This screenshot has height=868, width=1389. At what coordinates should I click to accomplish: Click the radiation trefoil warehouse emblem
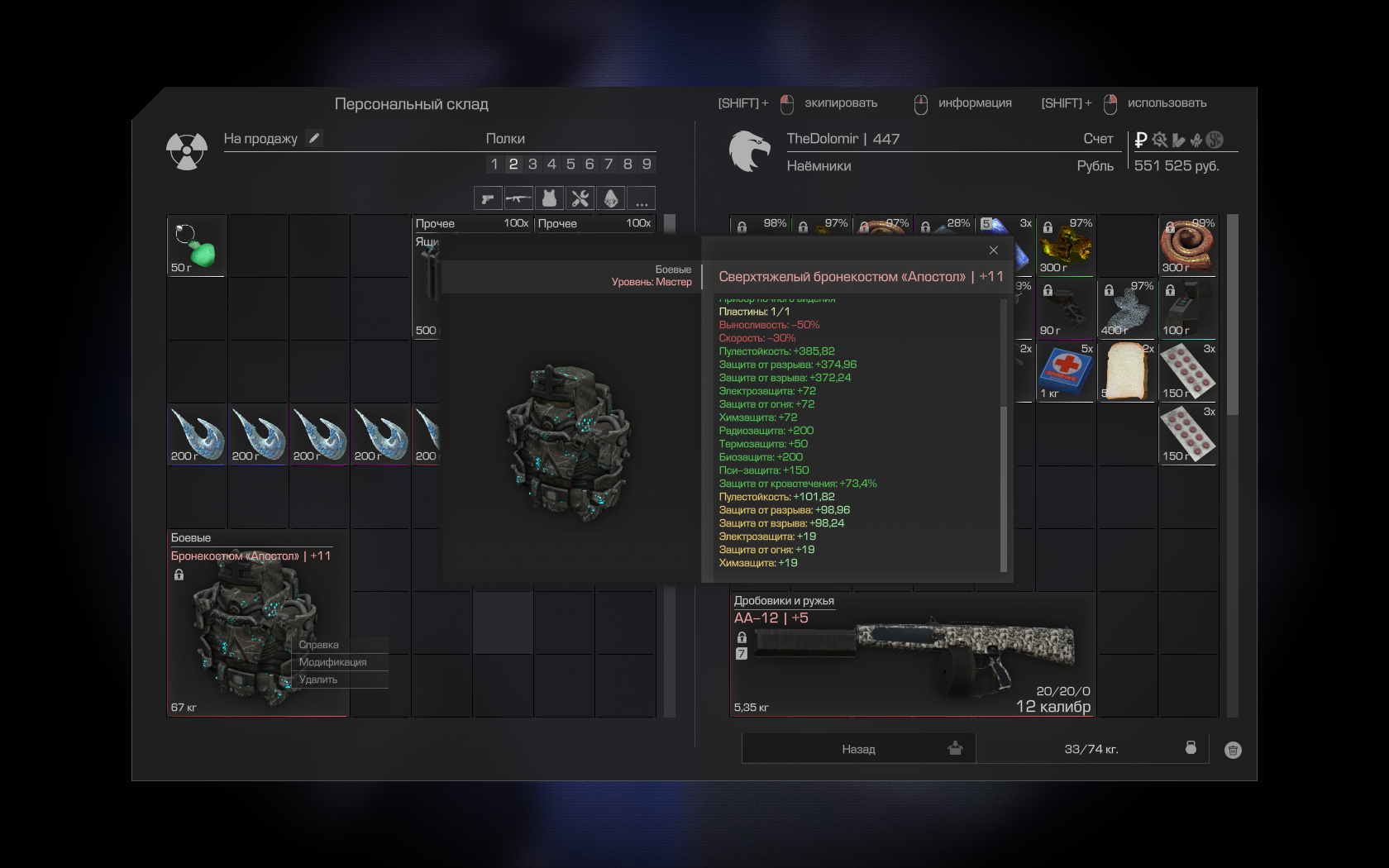187,151
